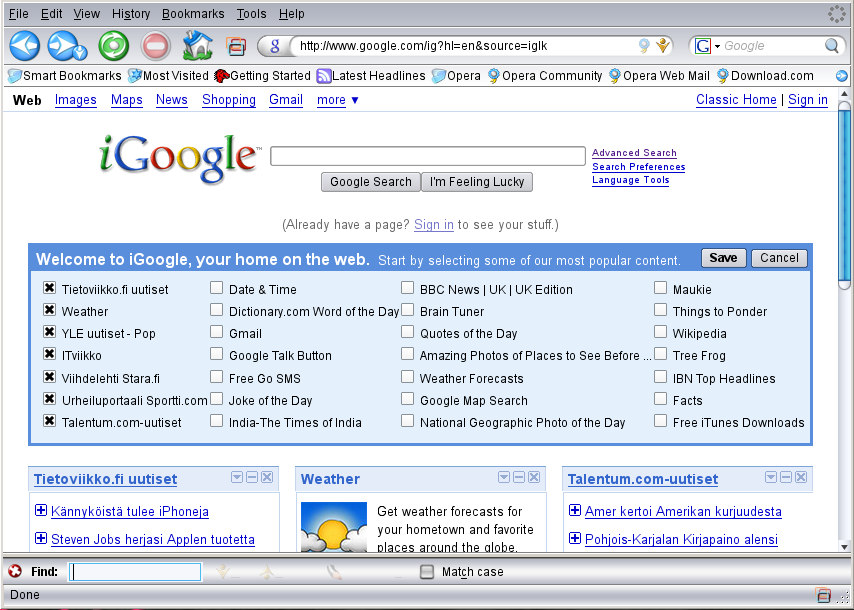Image resolution: width=854 pixels, height=610 pixels.
Task: Open search engine selector dropdown arrow
Action: pyautogui.click(x=717, y=46)
